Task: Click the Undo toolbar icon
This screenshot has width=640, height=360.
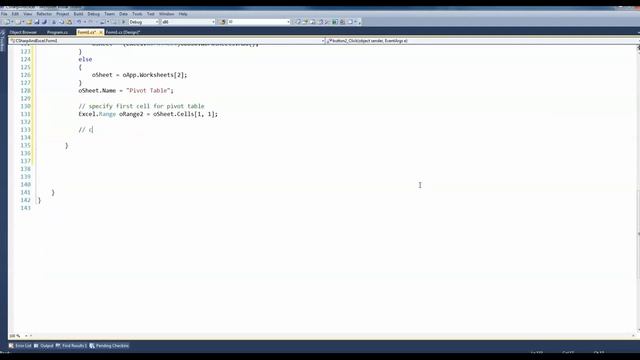Action: [79, 22]
